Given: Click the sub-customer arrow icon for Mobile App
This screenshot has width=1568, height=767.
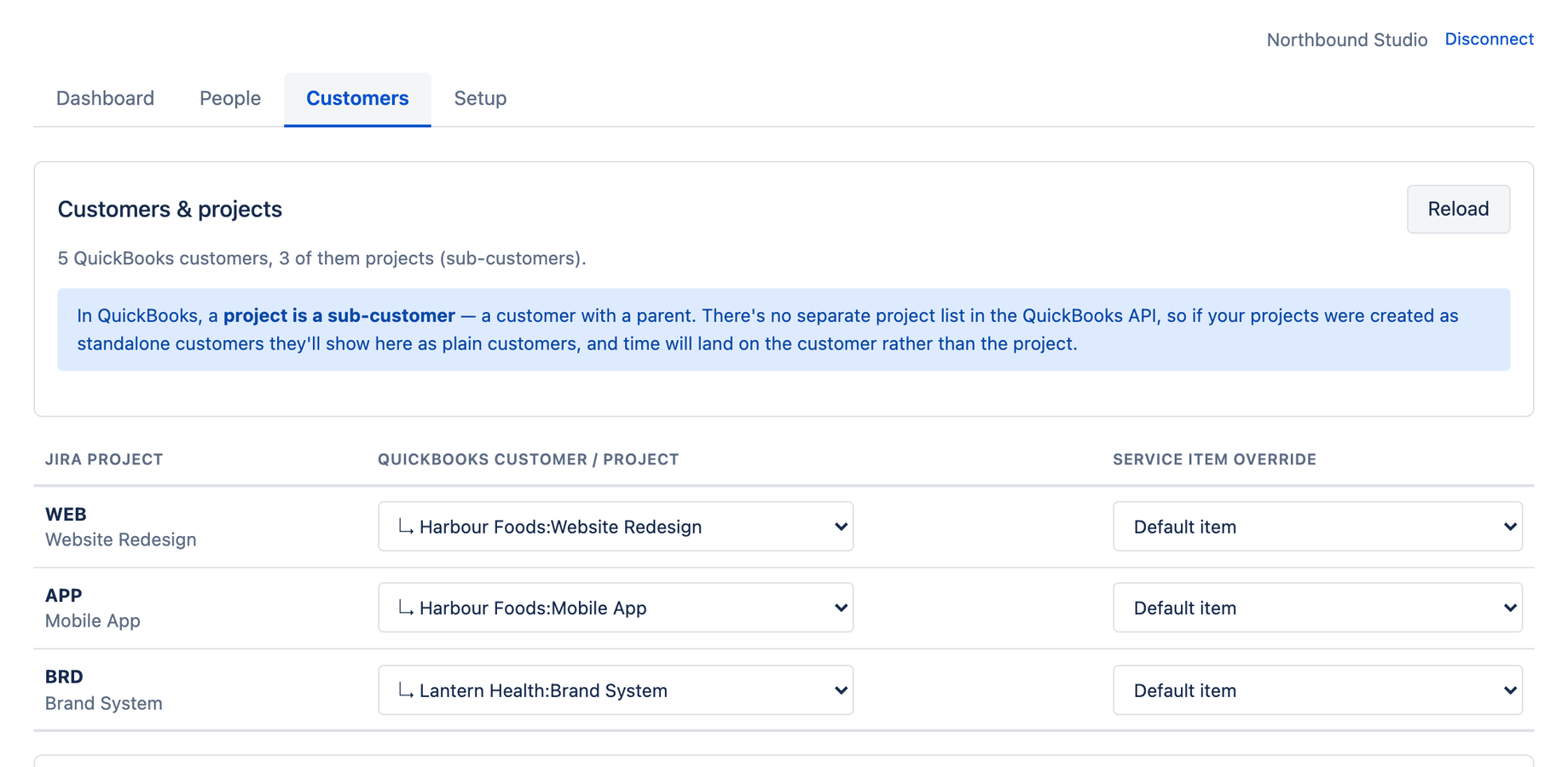Looking at the screenshot, I should pyautogui.click(x=406, y=608).
